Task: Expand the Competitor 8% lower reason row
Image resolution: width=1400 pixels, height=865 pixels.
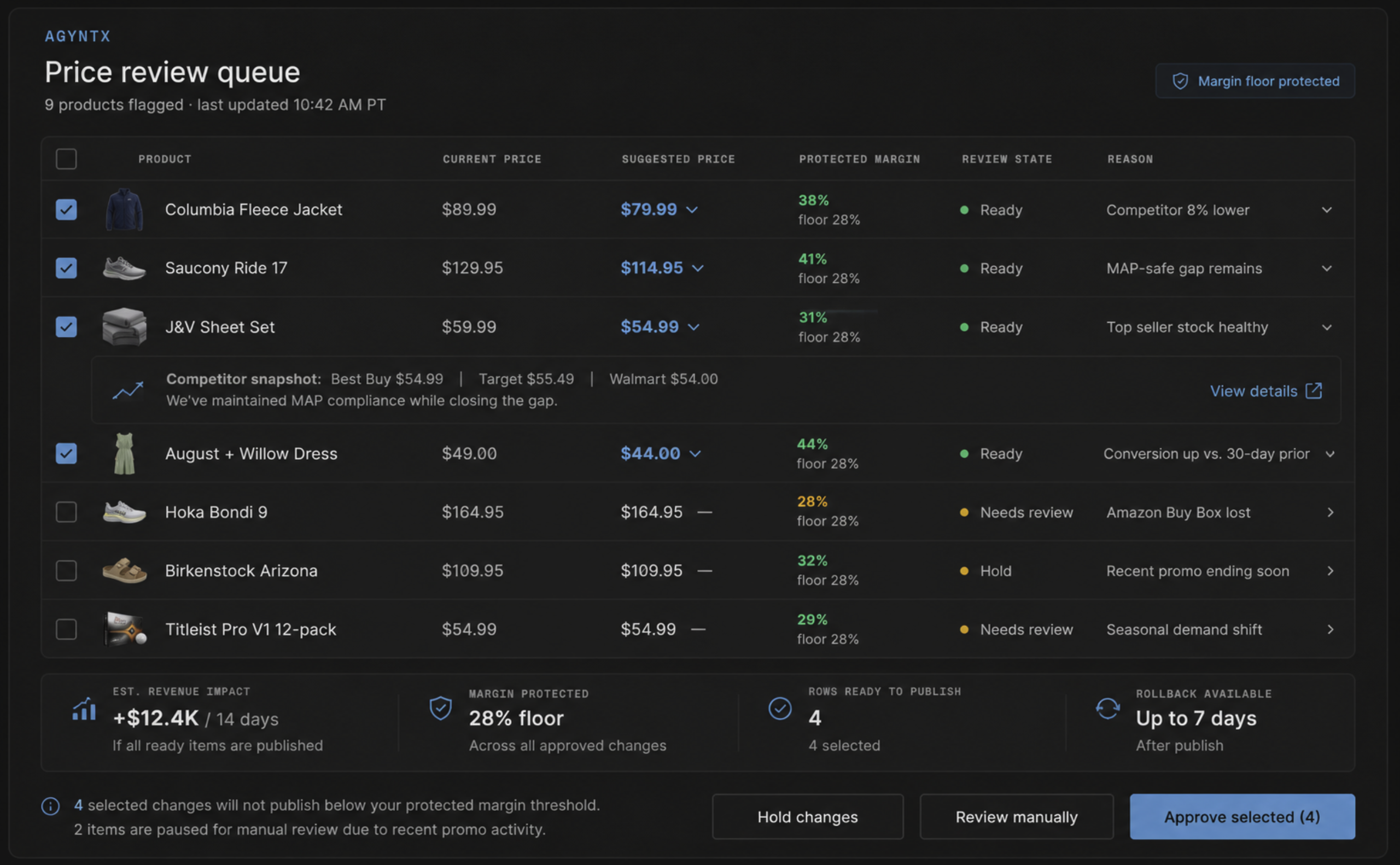Action: [x=1327, y=210]
